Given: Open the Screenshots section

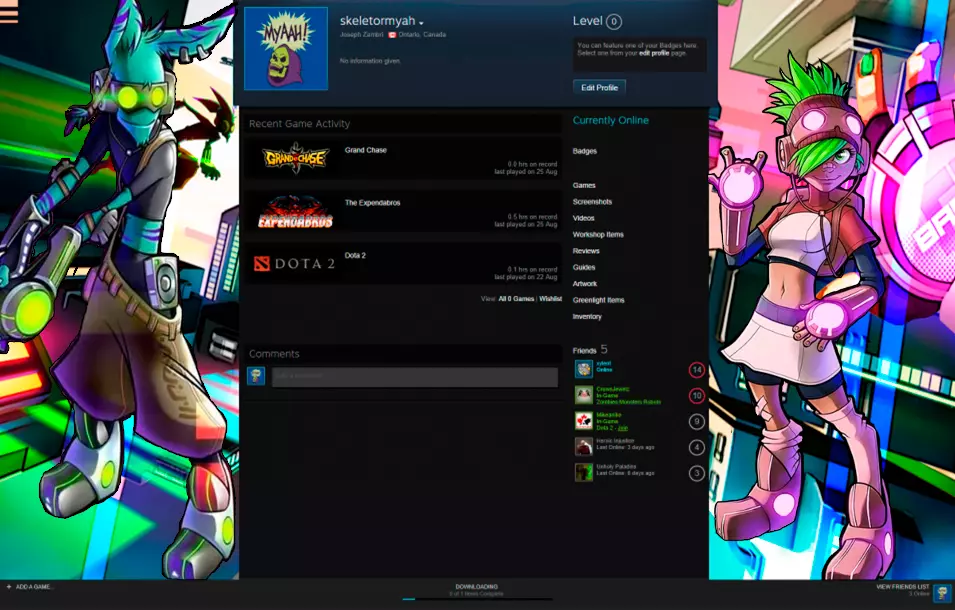Looking at the screenshot, I should (592, 202).
